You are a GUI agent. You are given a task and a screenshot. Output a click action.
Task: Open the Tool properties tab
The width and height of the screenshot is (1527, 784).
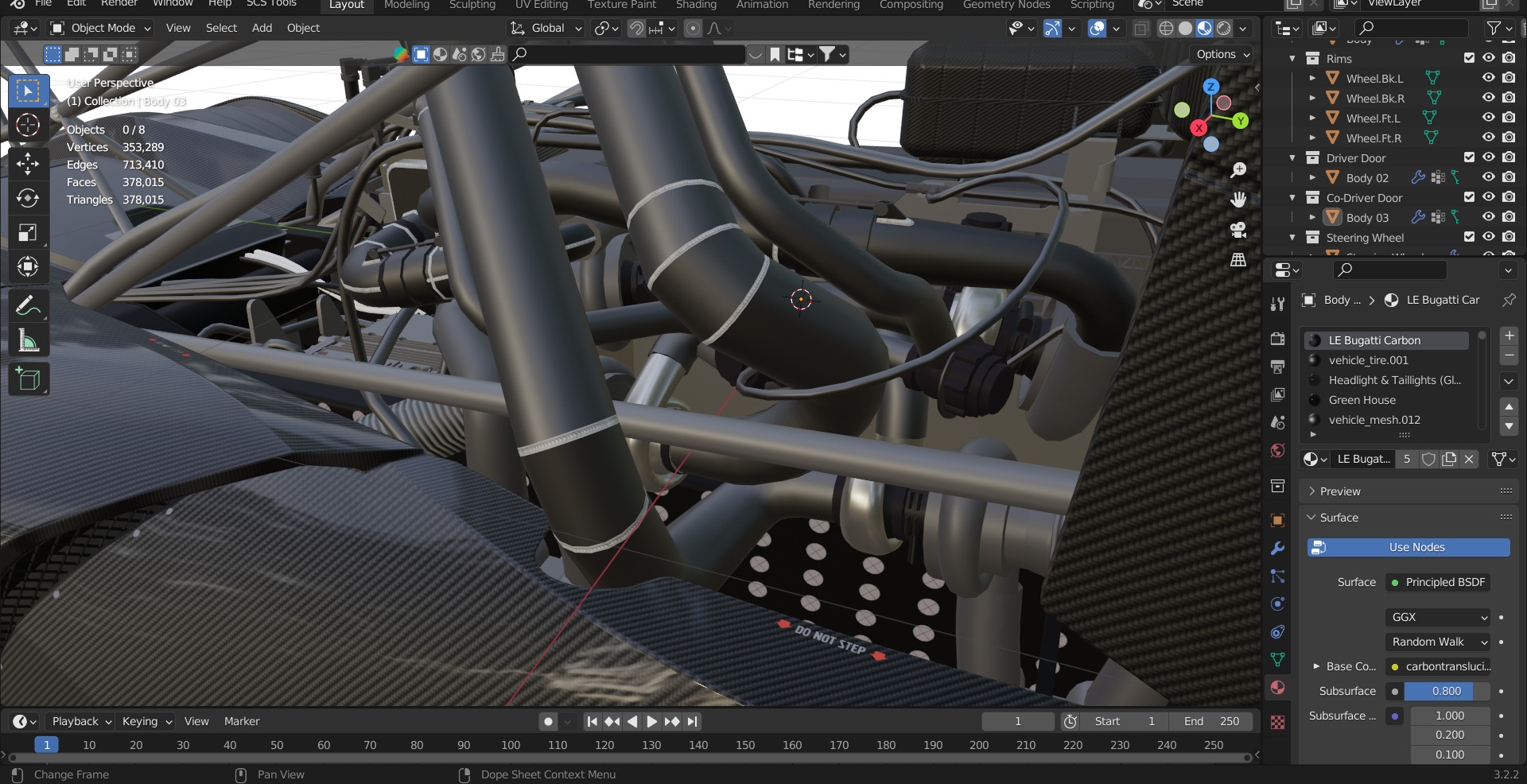(1277, 304)
